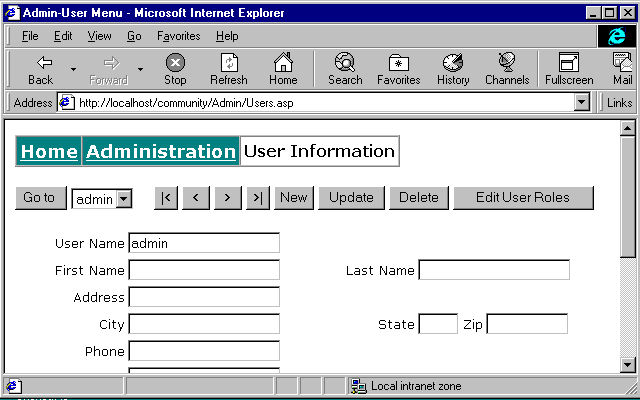Viewport: 640px width, 400px height.
Task: Click the Local intranet zone icon
Action: tap(359, 386)
